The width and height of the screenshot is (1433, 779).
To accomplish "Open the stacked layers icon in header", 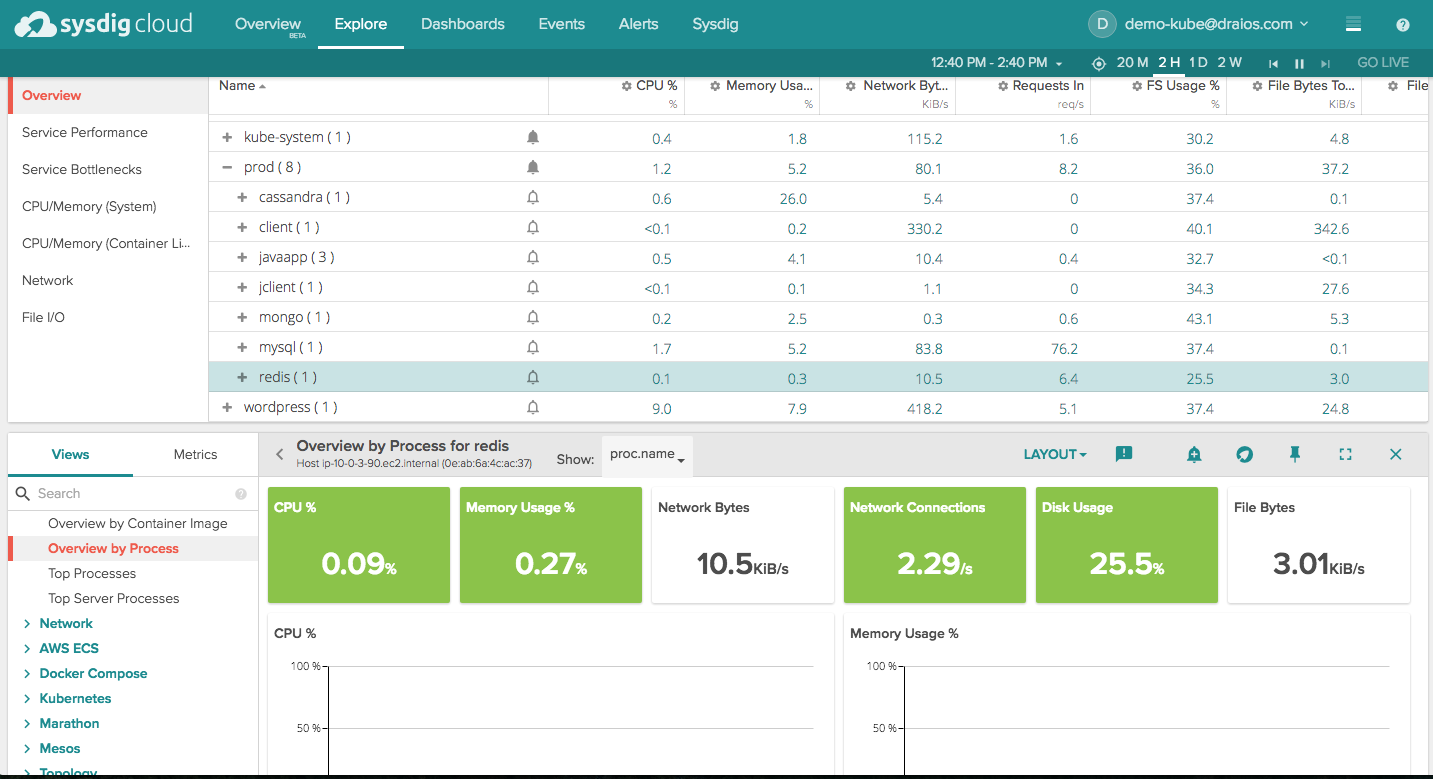I will [x=1354, y=25].
